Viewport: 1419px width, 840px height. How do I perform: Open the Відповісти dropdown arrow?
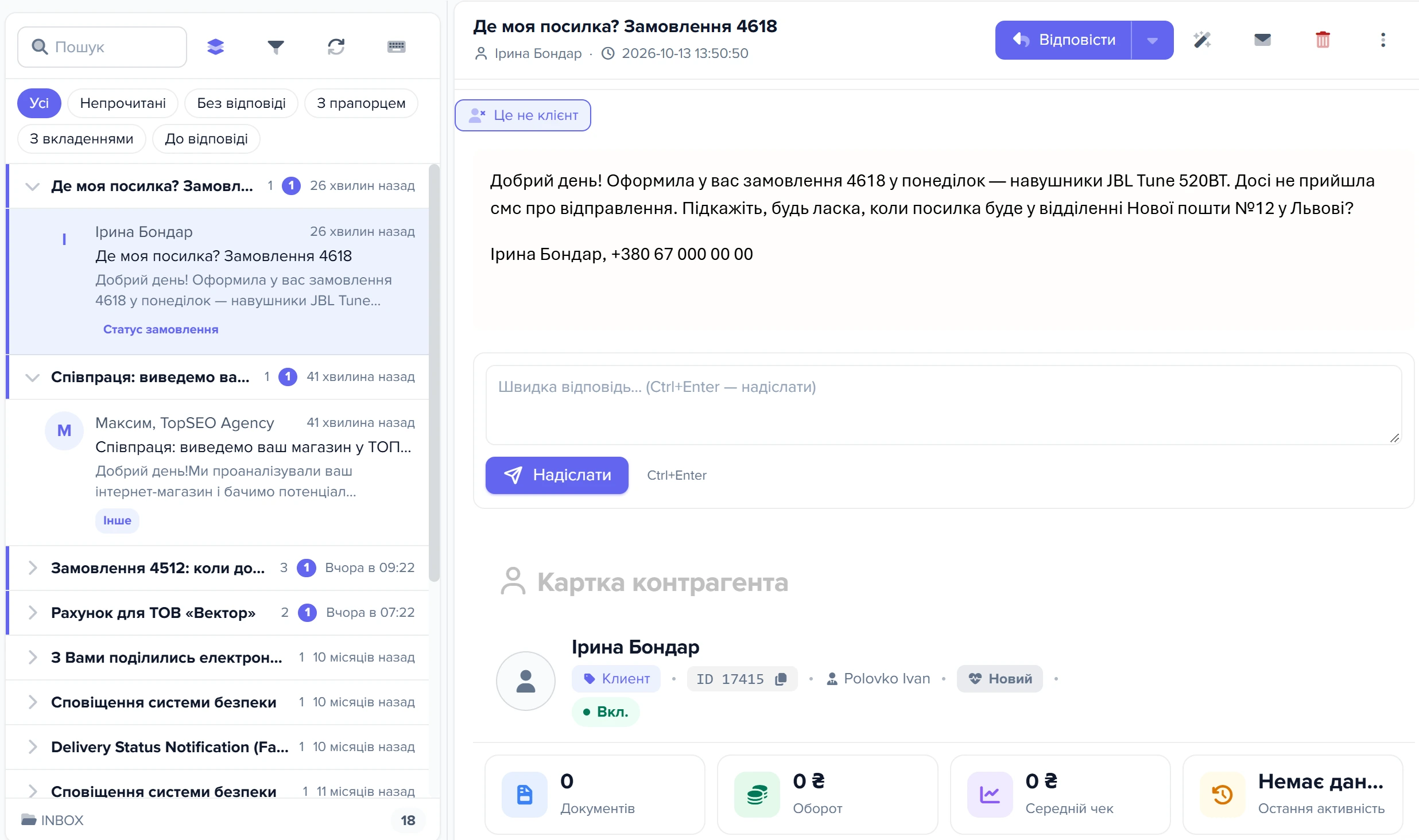tap(1152, 40)
